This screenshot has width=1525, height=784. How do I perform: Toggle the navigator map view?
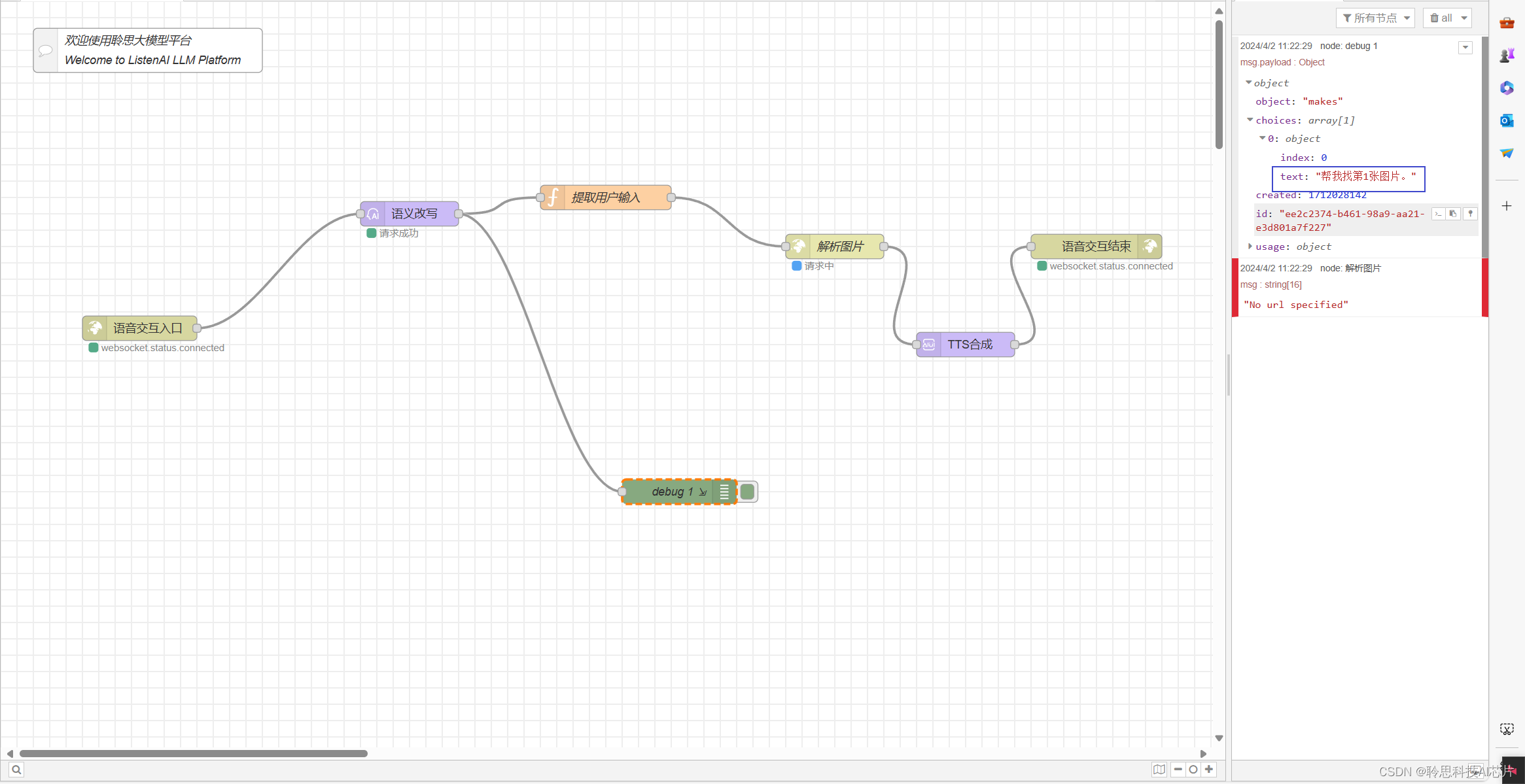[1159, 770]
